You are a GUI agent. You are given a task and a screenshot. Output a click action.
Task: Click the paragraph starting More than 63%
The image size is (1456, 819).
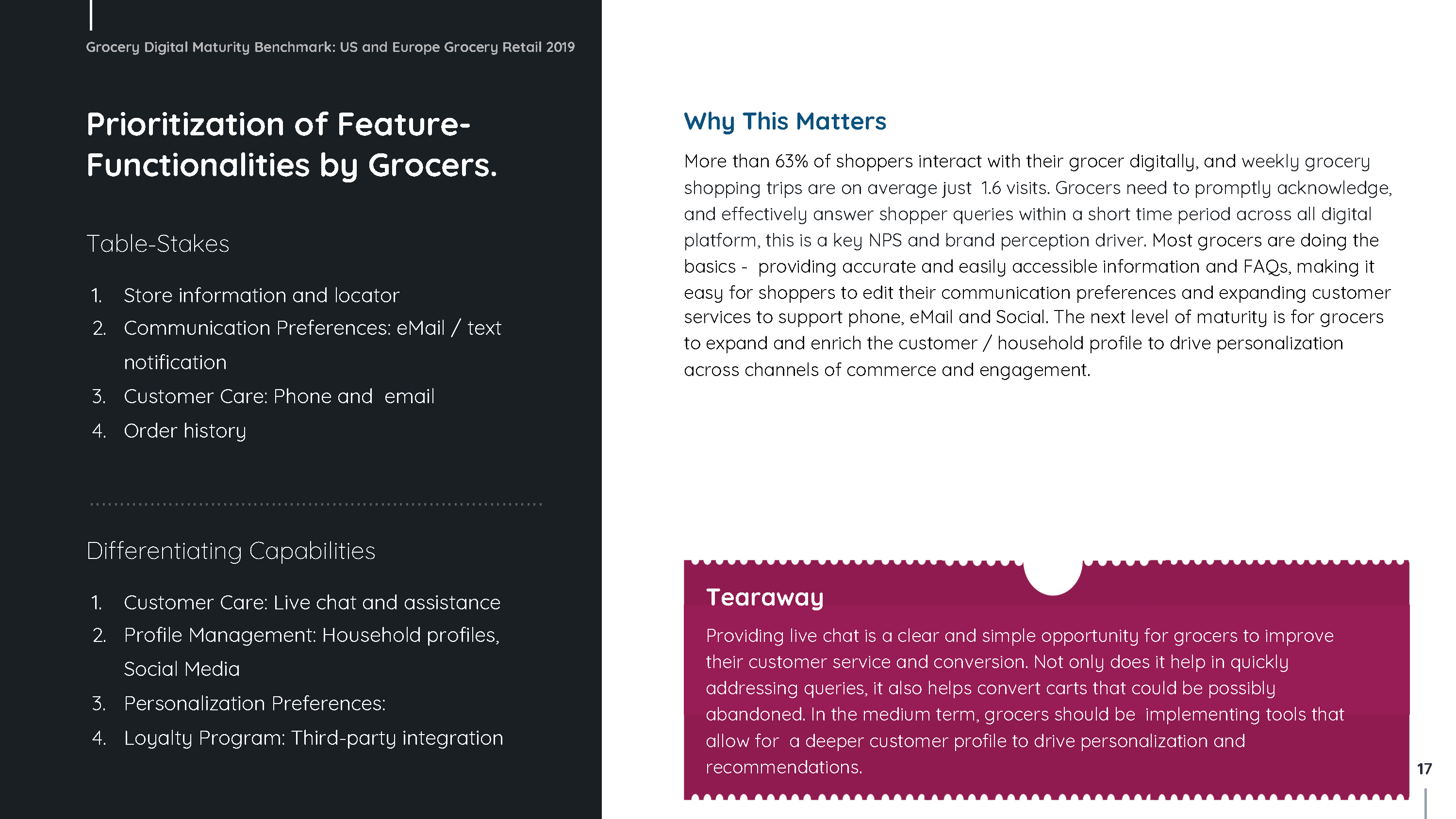click(x=1038, y=265)
